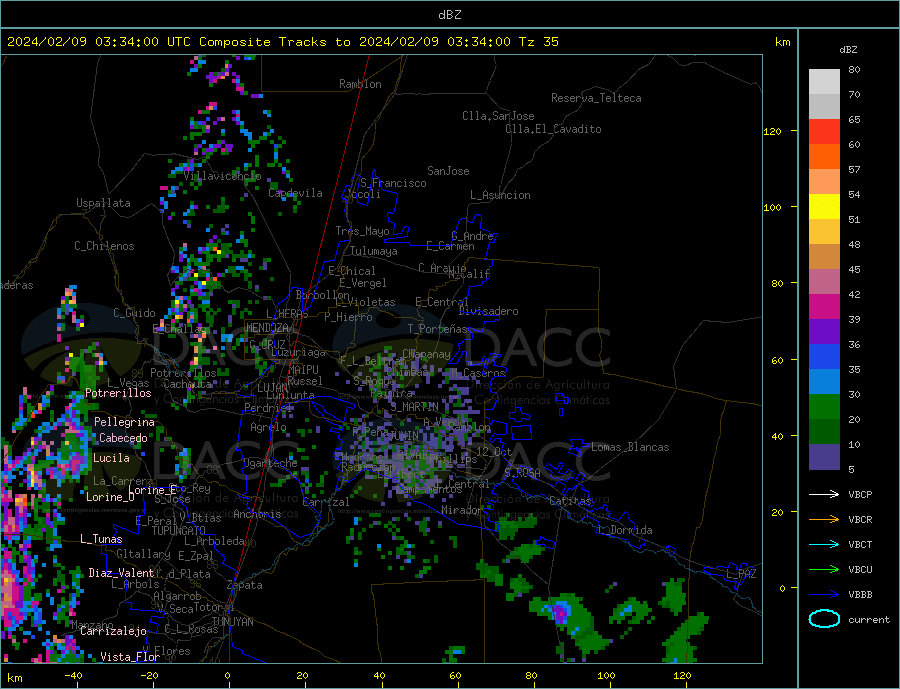
Task: Click the 'S_Francisco' map label
Action: tap(393, 183)
